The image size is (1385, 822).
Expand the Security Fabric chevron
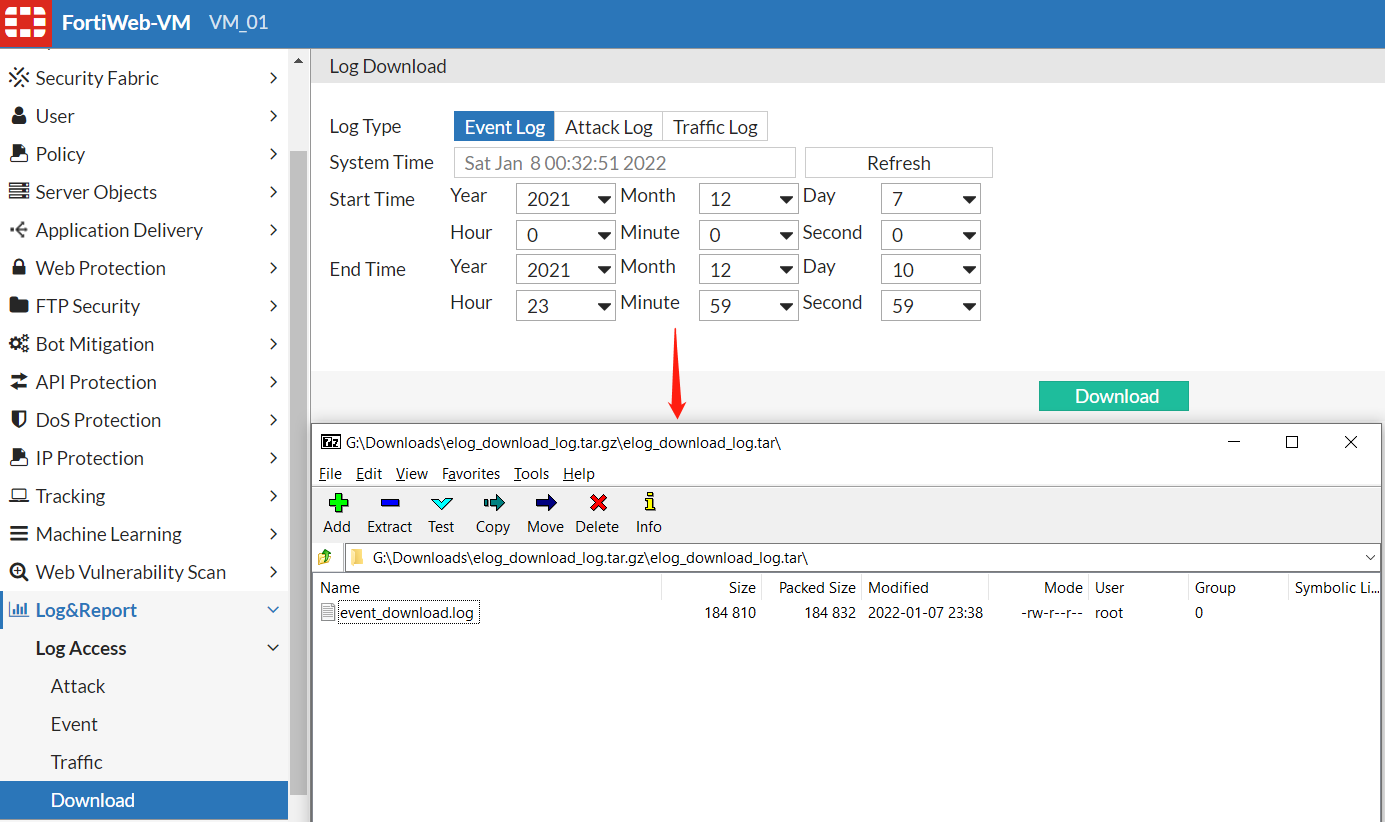[x=273, y=78]
